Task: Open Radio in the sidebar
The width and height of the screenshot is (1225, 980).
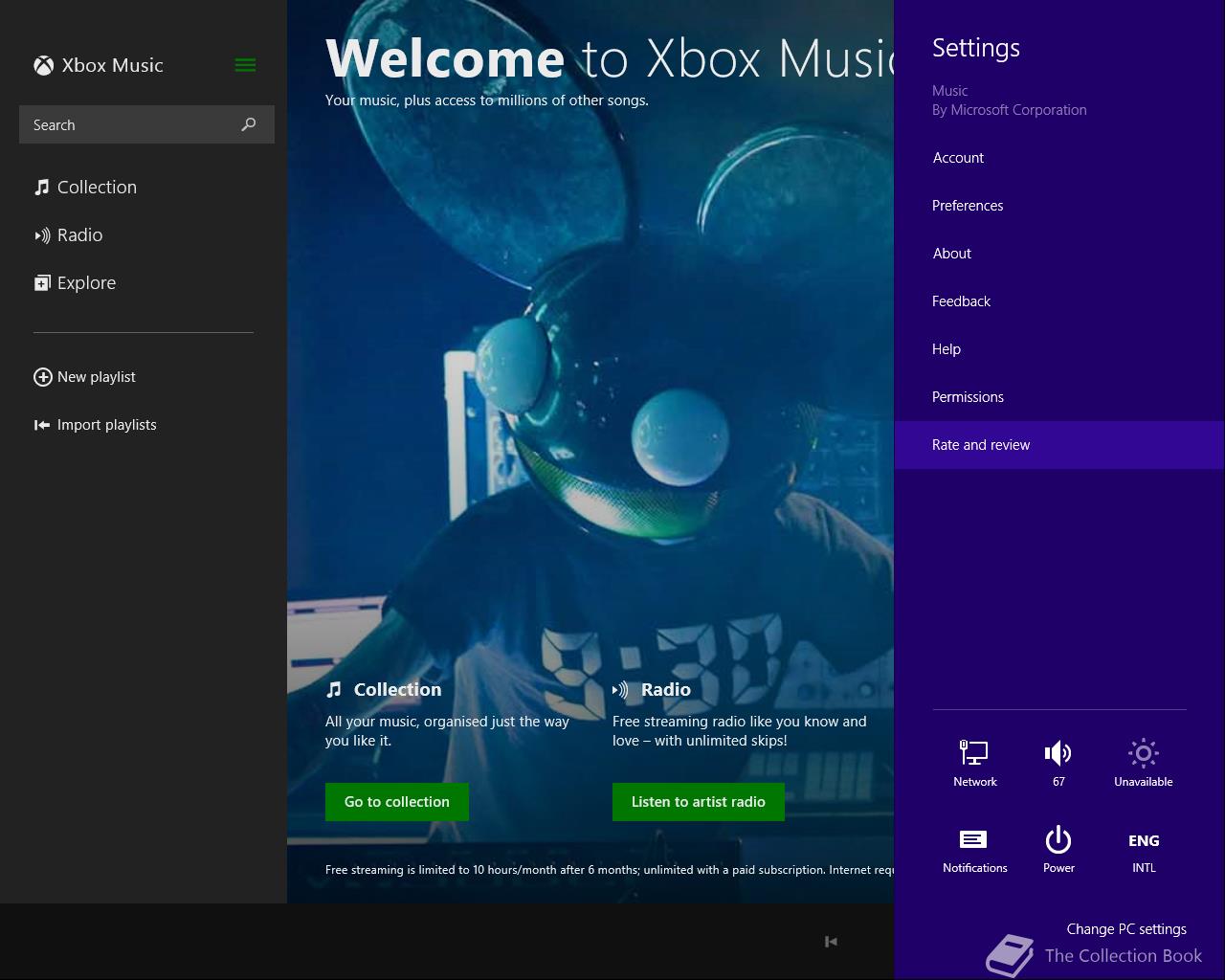Action: (68, 234)
